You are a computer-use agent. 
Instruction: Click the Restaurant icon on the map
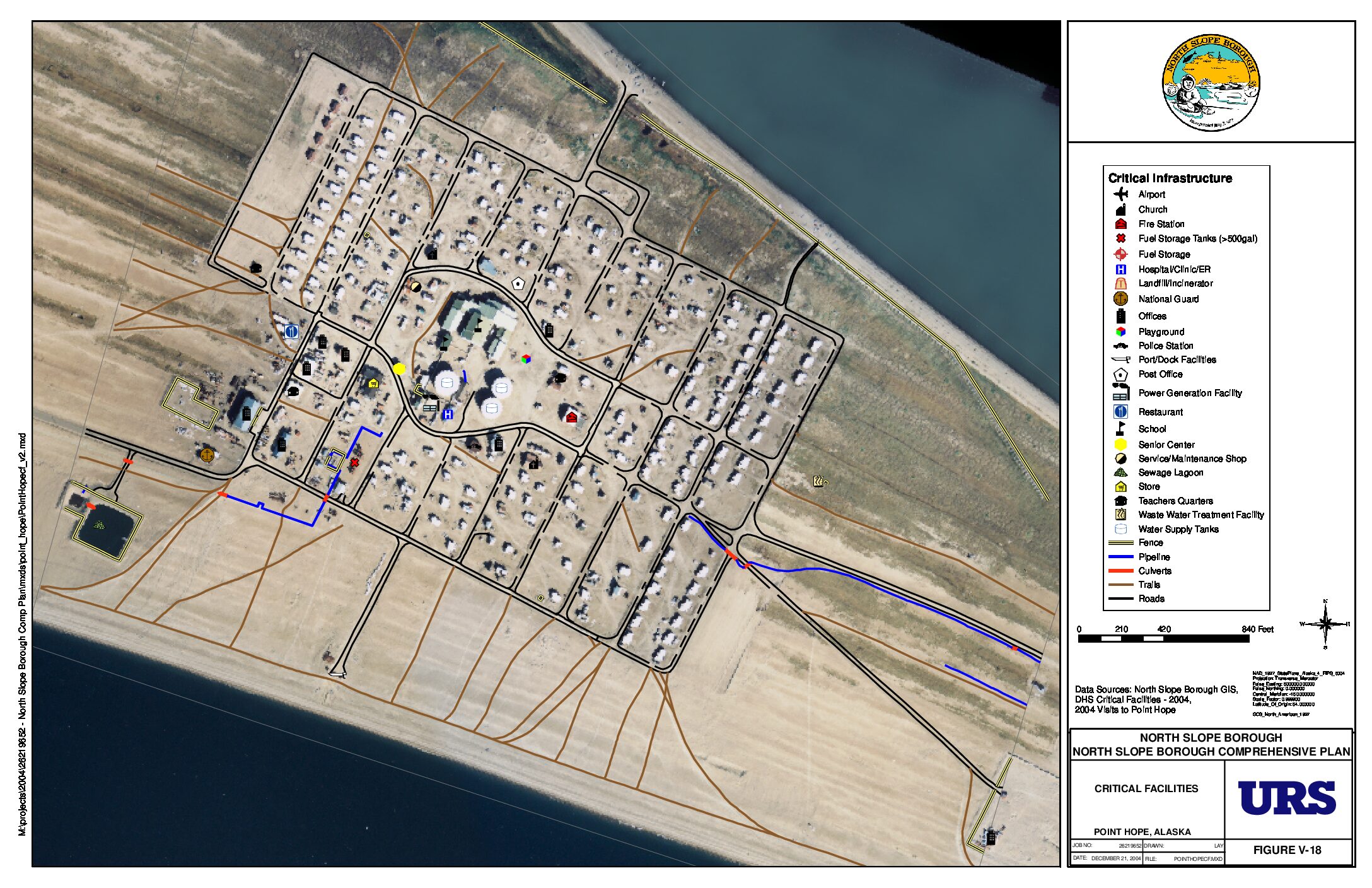point(291,331)
